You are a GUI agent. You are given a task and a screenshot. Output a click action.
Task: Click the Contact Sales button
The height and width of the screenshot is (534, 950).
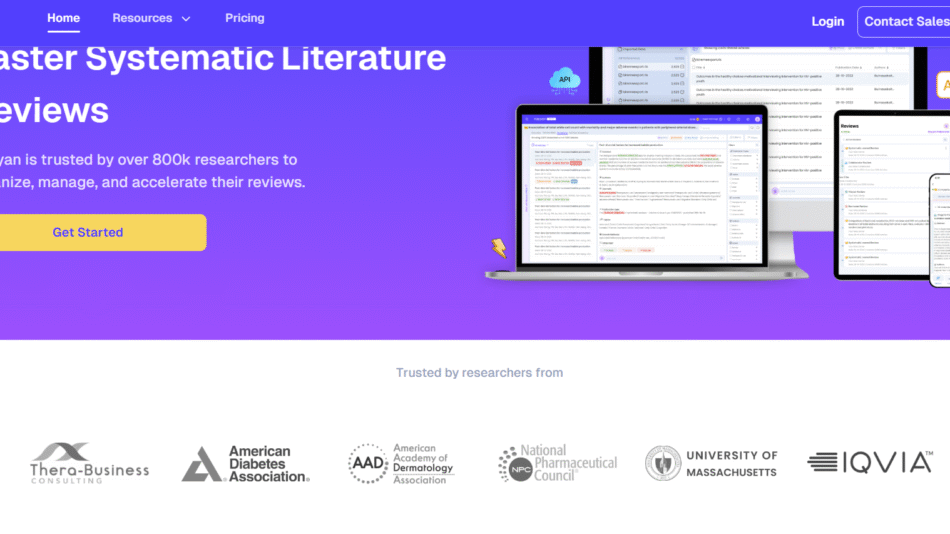click(904, 21)
